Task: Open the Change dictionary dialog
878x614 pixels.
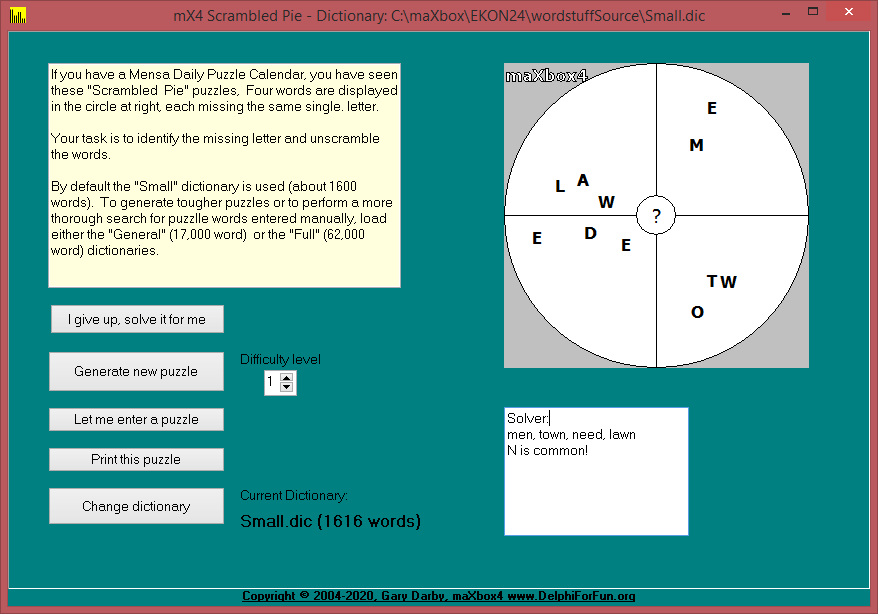Action: 136,506
